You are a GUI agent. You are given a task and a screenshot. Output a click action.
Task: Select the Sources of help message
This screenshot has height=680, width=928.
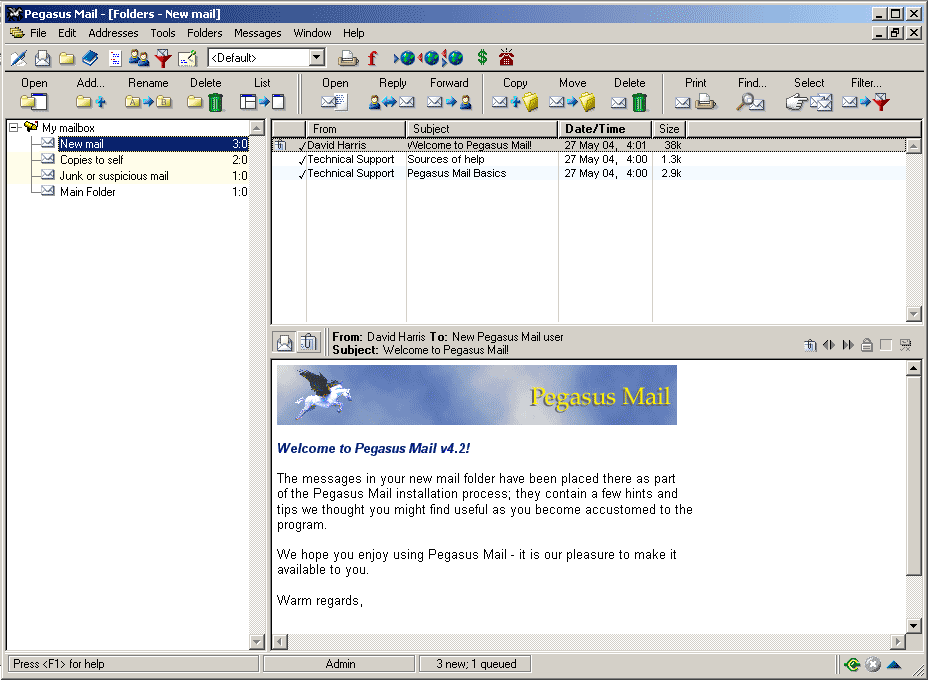point(588,159)
